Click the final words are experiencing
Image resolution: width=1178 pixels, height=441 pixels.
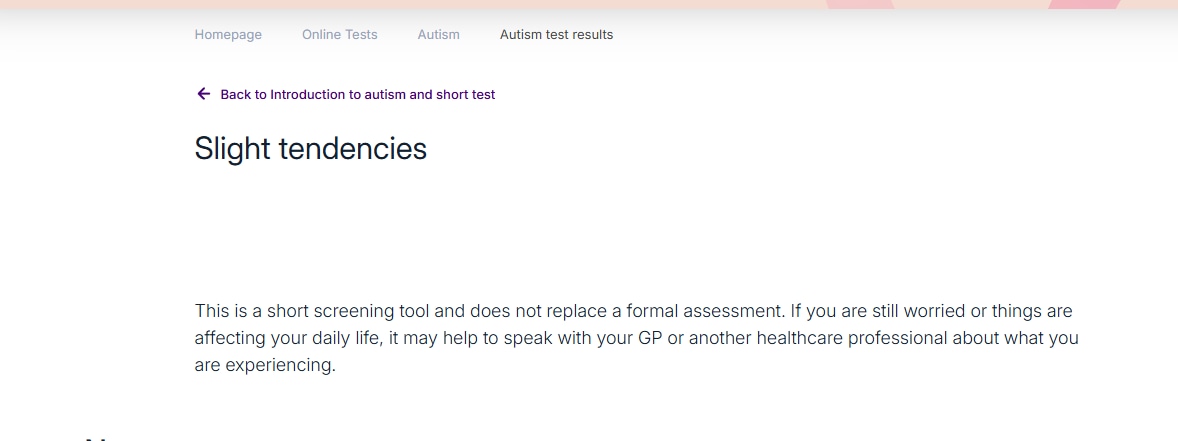264,365
